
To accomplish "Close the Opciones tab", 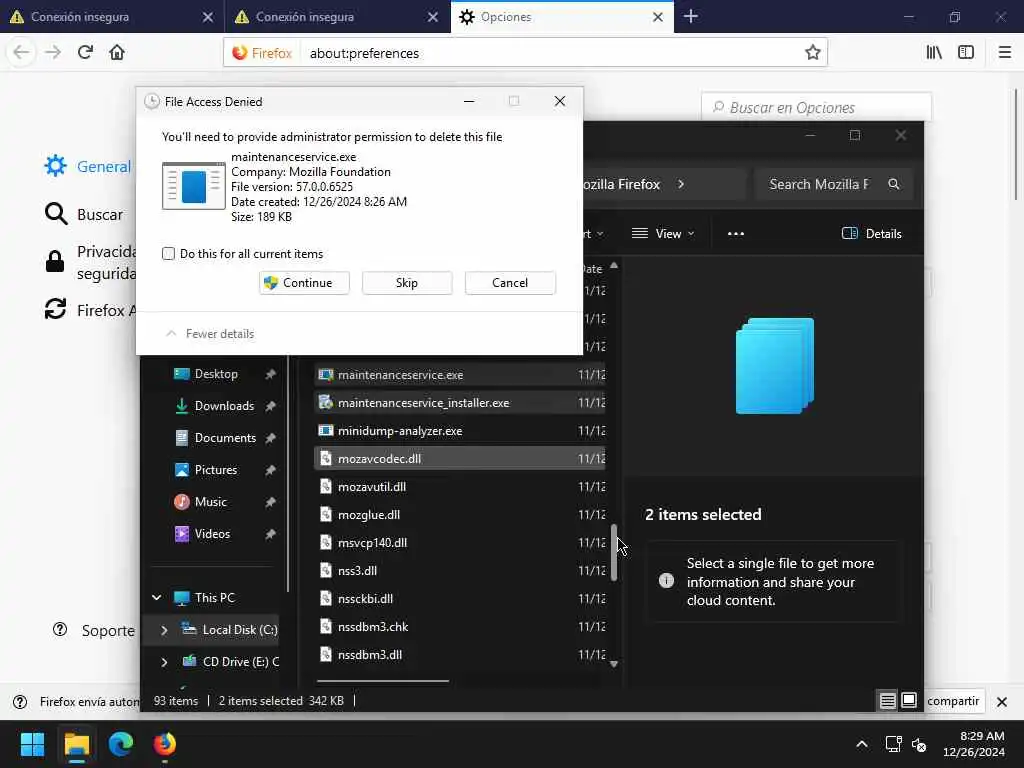I will click(x=658, y=17).
